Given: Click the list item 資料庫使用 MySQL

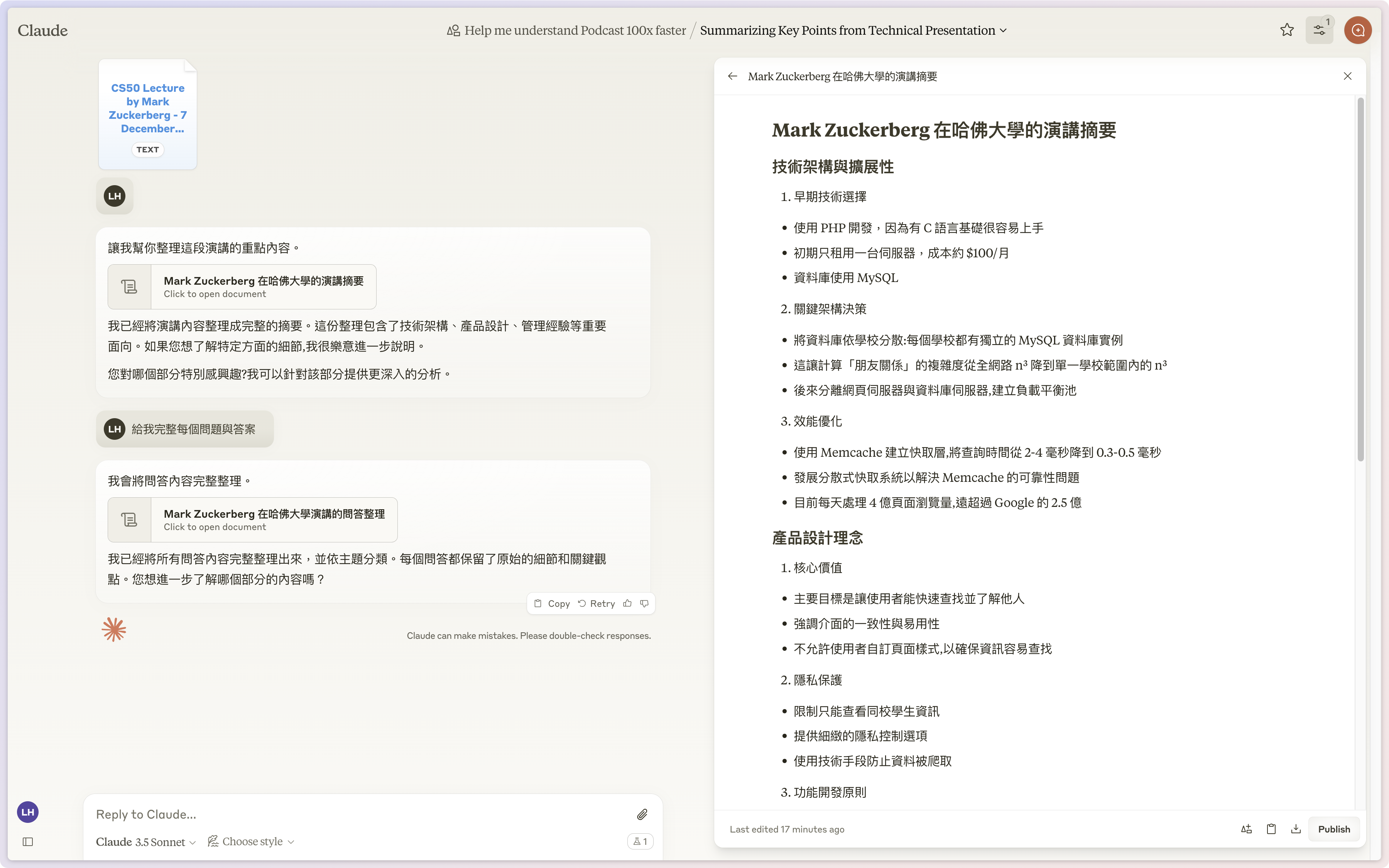Looking at the screenshot, I should coord(845,278).
